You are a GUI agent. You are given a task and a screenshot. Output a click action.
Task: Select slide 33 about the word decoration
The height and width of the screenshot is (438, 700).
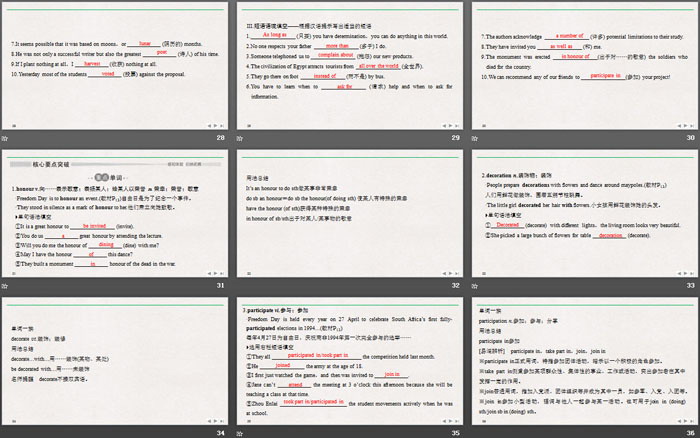584,212
